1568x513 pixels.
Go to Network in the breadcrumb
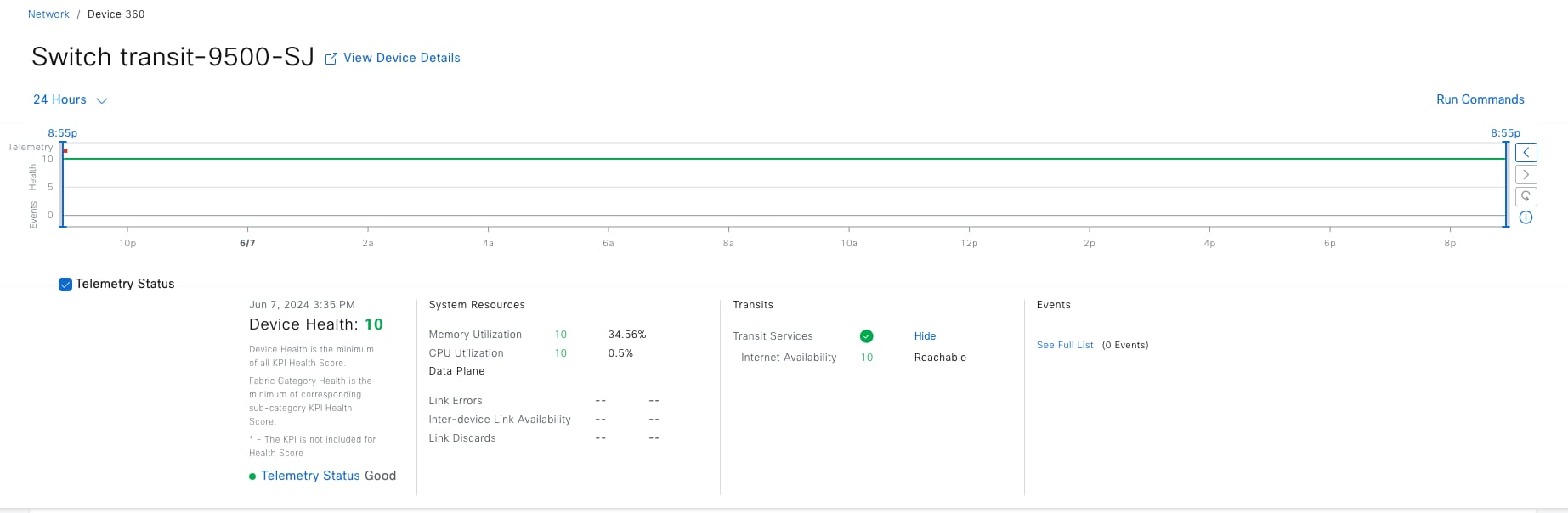48,14
